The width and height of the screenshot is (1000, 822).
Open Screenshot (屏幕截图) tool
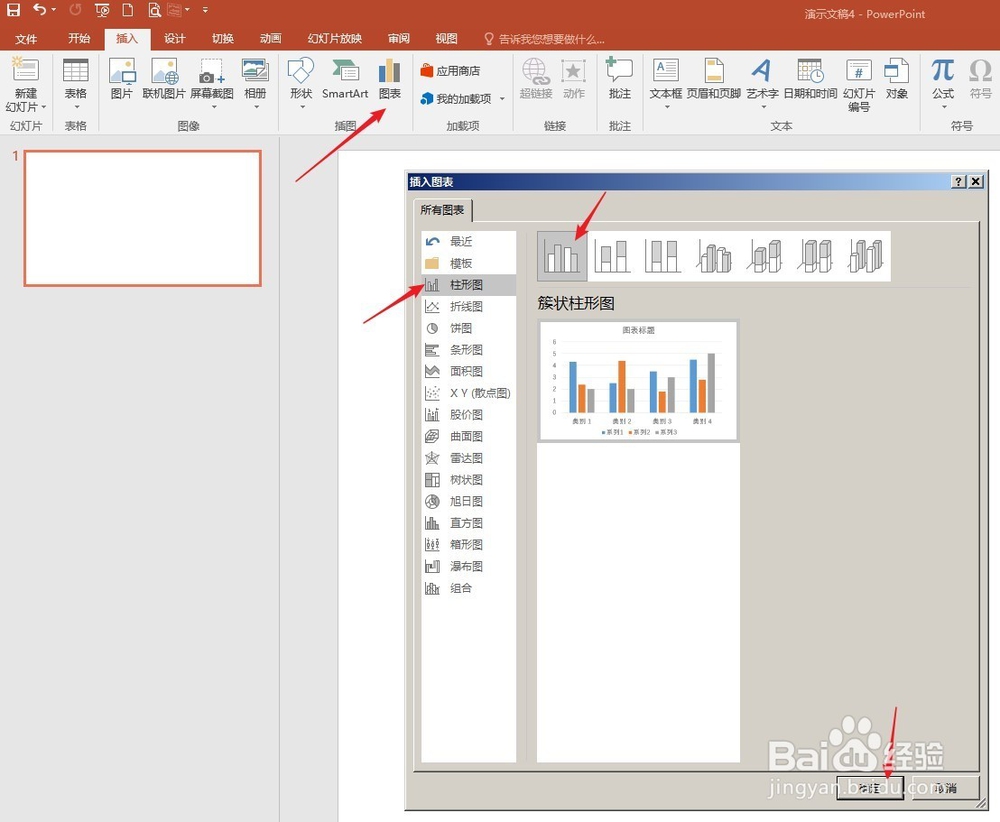point(212,82)
